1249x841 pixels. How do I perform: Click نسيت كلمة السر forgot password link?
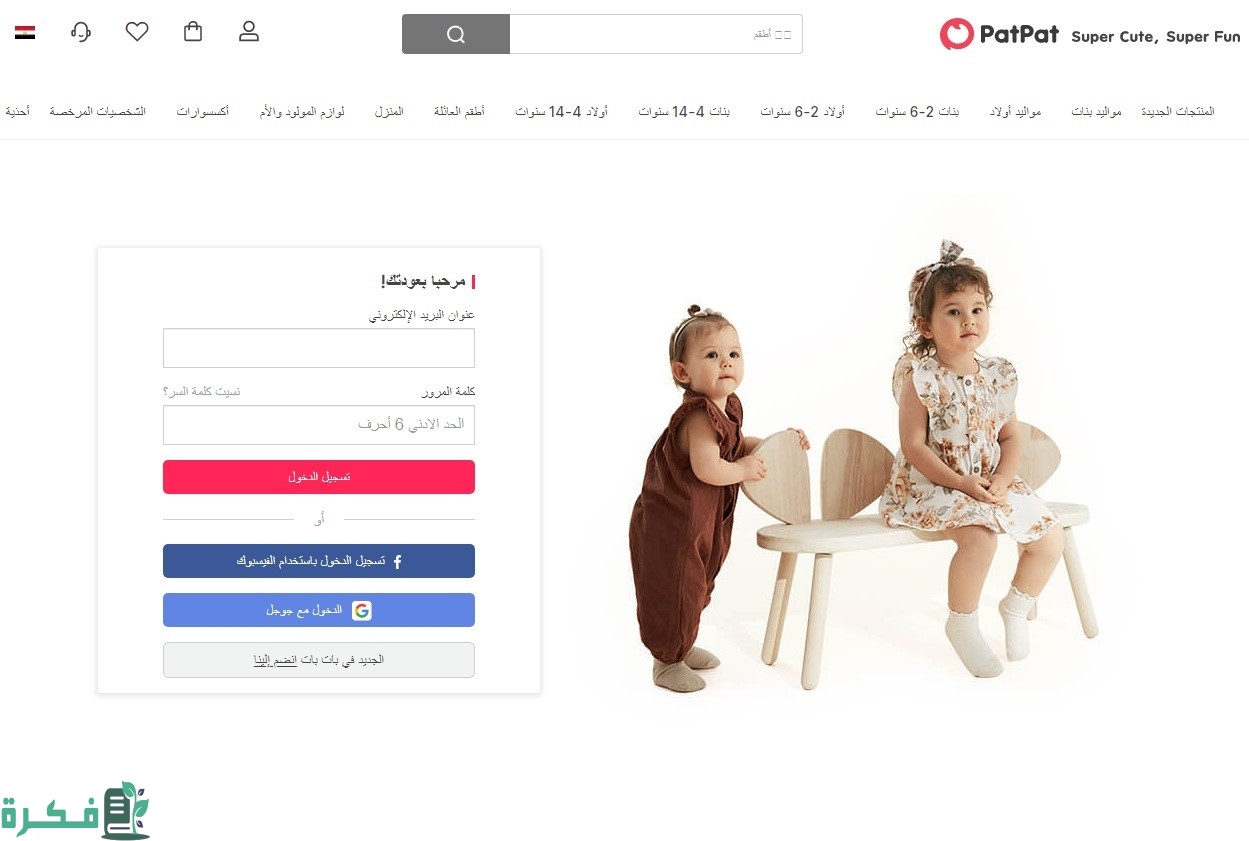coord(202,391)
